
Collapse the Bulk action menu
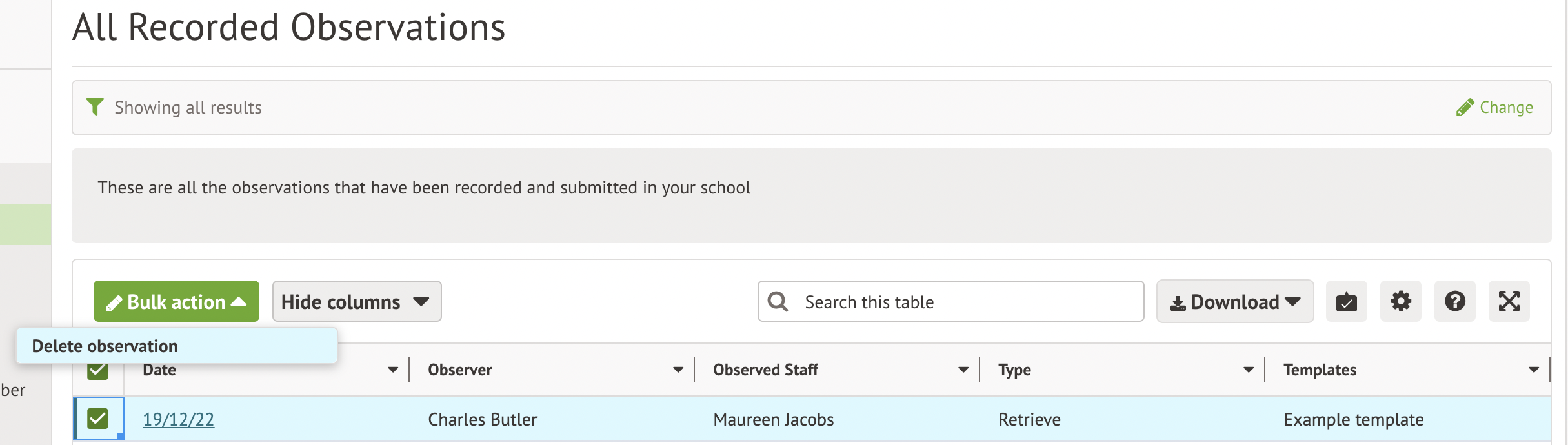point(176,302)
